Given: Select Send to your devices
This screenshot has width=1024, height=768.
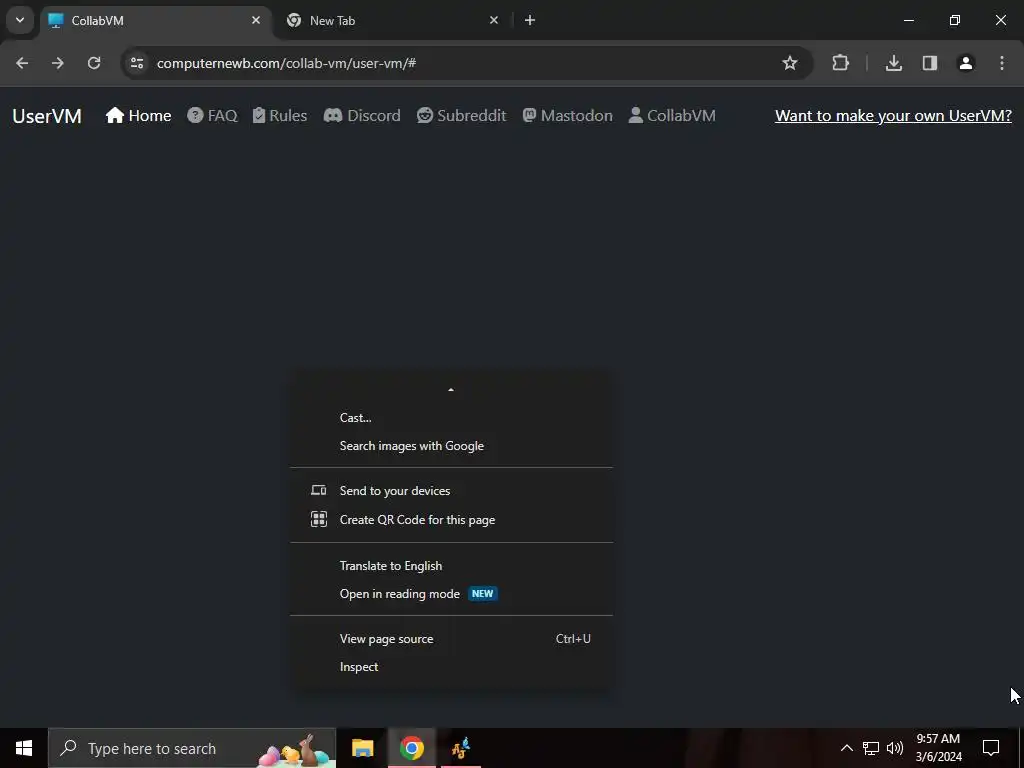Looking at the screenshot, I should (451, 490).
